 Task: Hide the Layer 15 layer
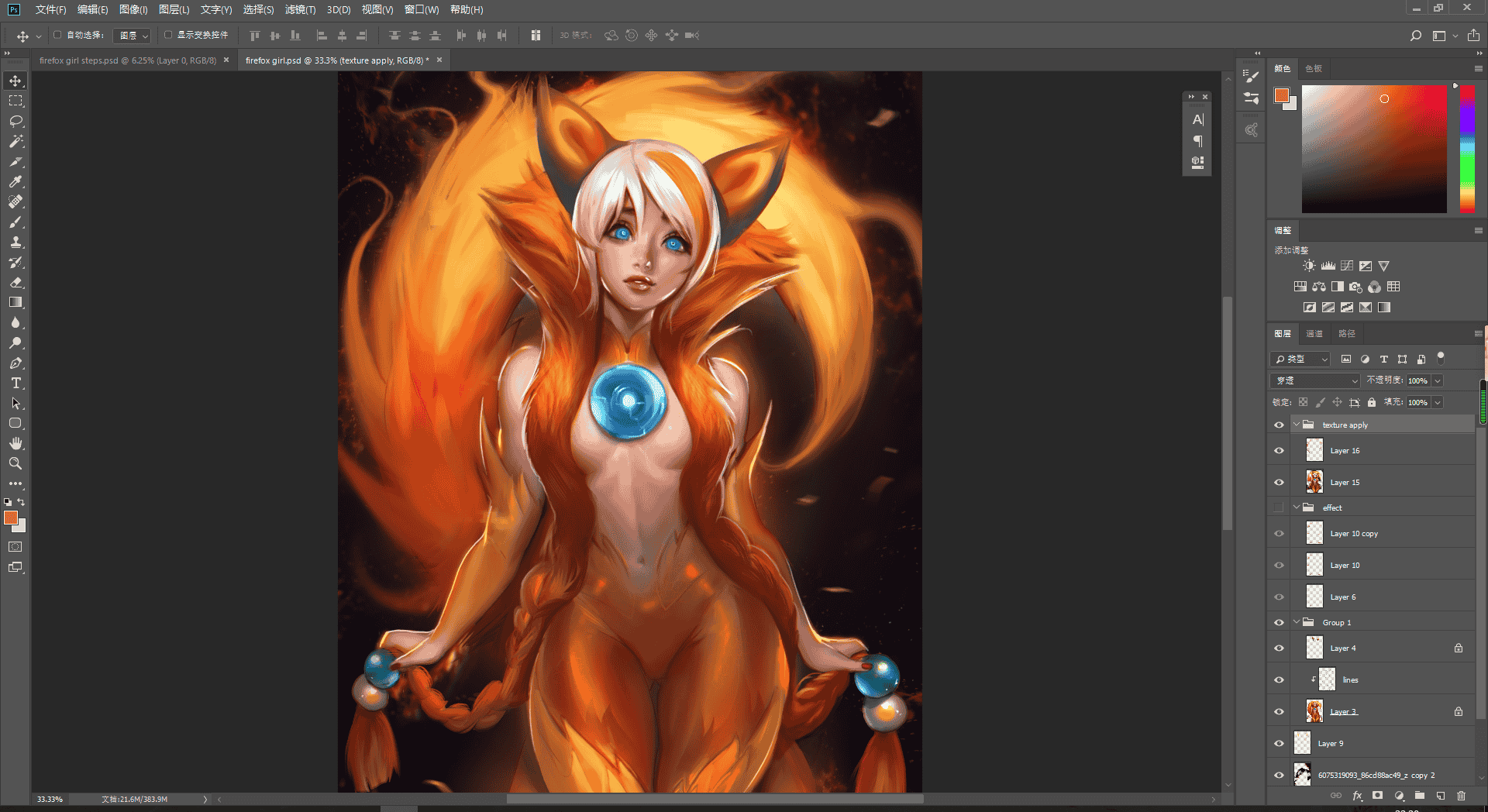[x=1279, y=483]
